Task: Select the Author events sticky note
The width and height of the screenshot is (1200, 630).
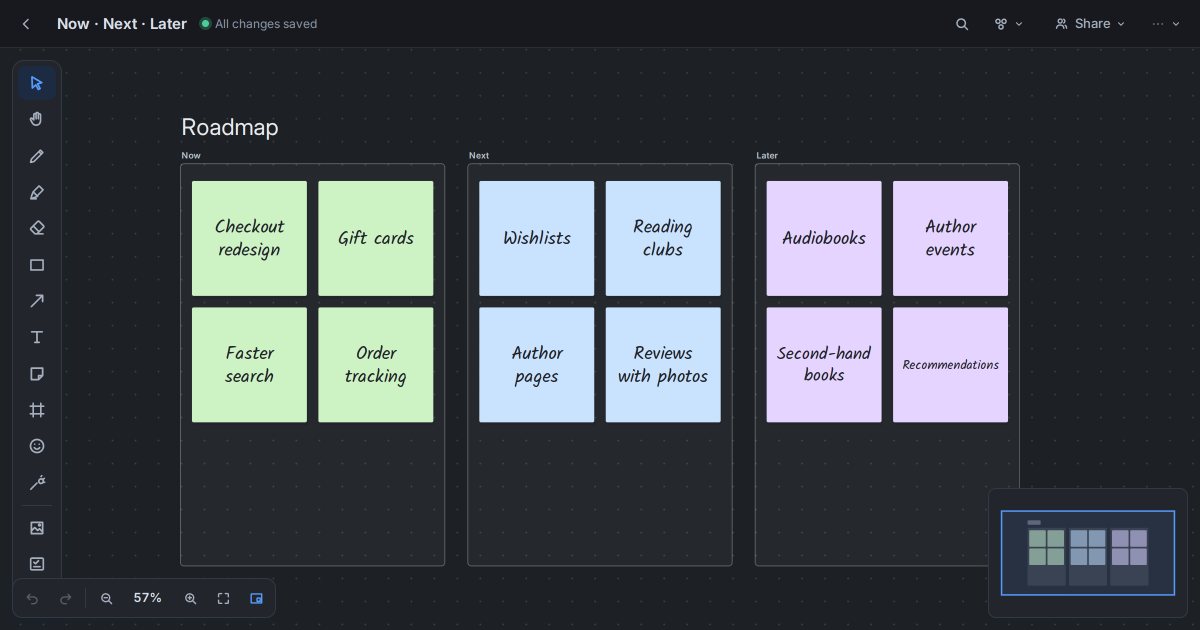Action: [x=951, y=238]
